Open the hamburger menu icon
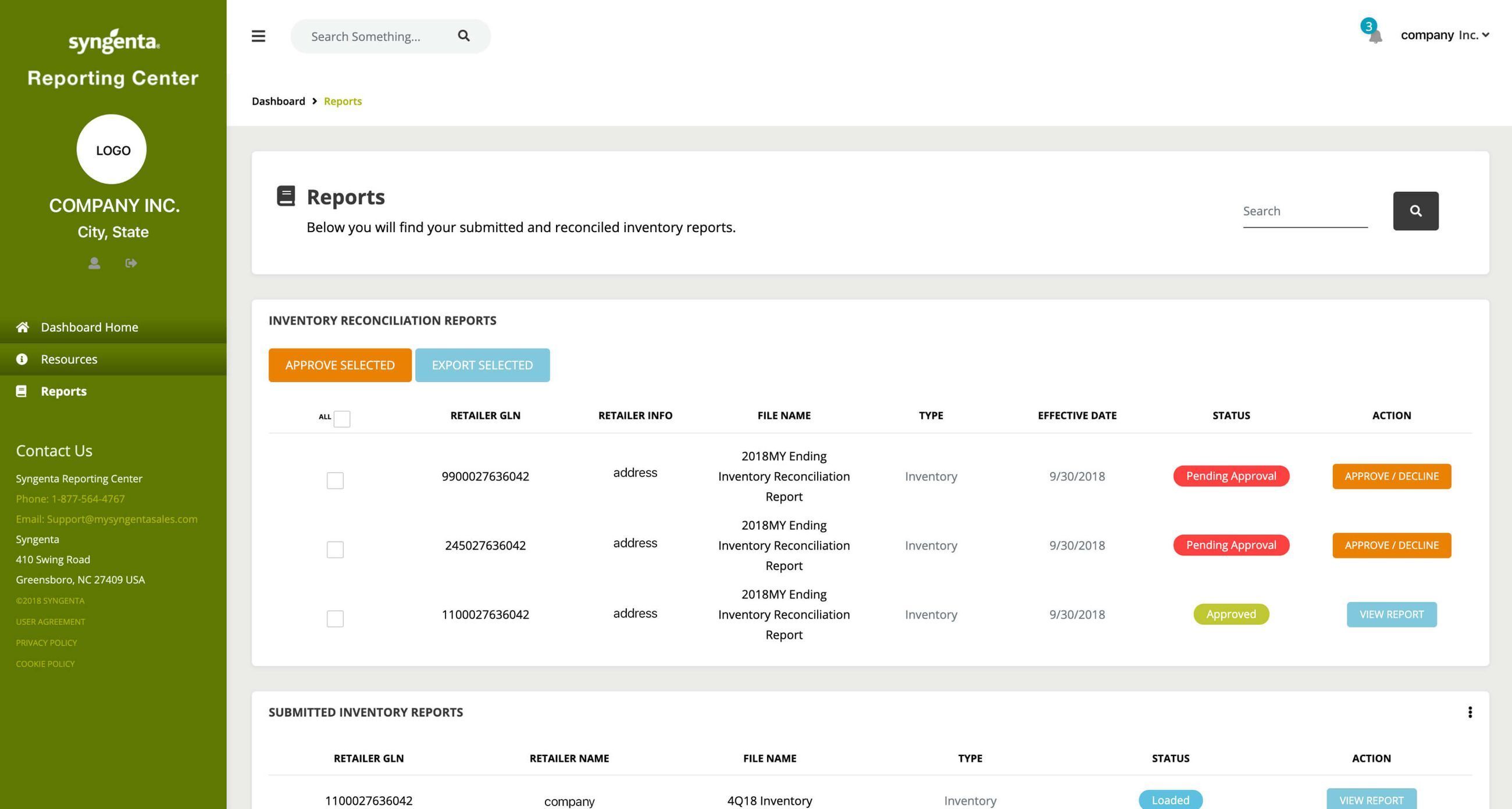1512x809 pixels. [258, 36]
